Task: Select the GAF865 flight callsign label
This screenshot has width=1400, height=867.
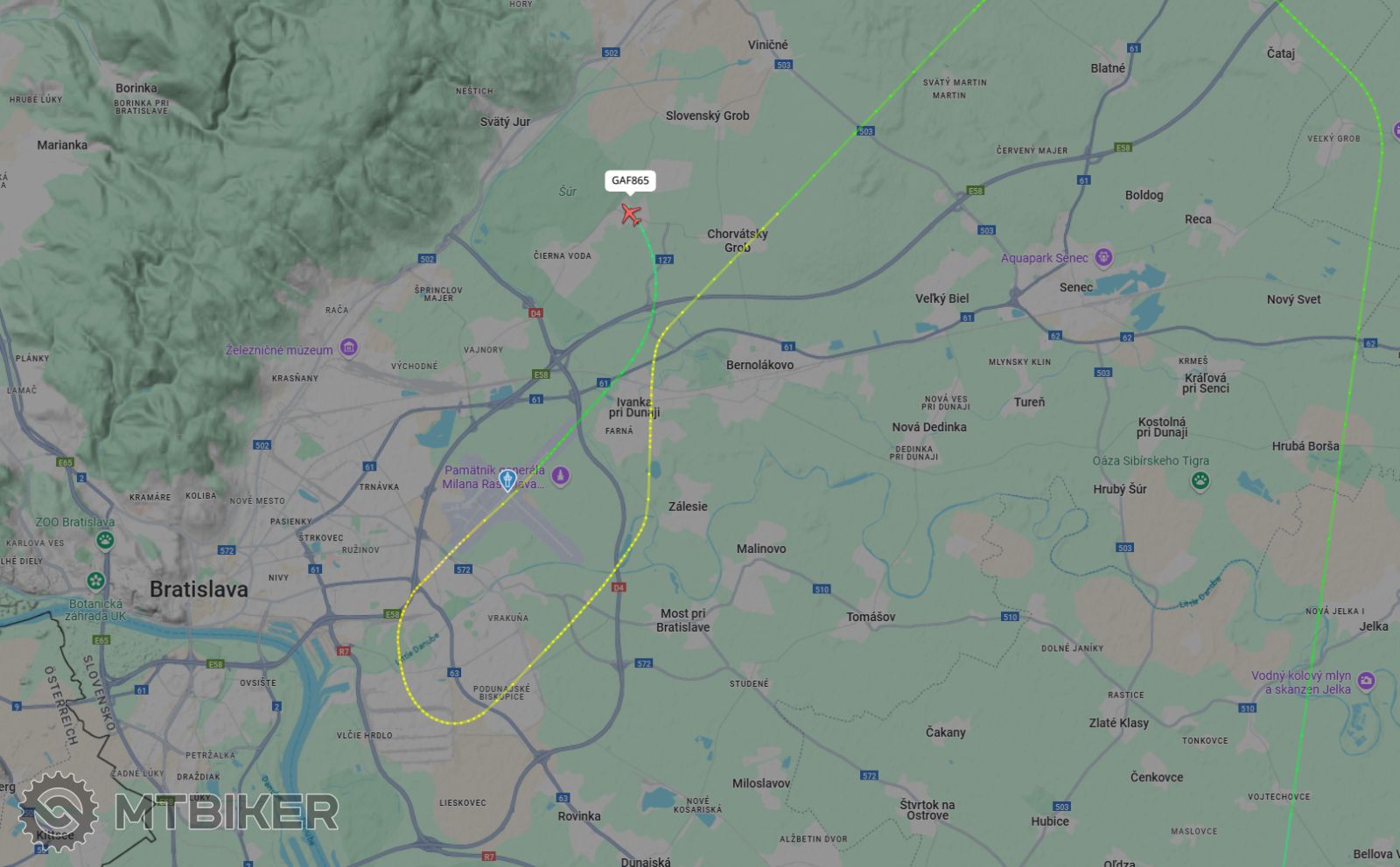Action: (x=630, y=181)
